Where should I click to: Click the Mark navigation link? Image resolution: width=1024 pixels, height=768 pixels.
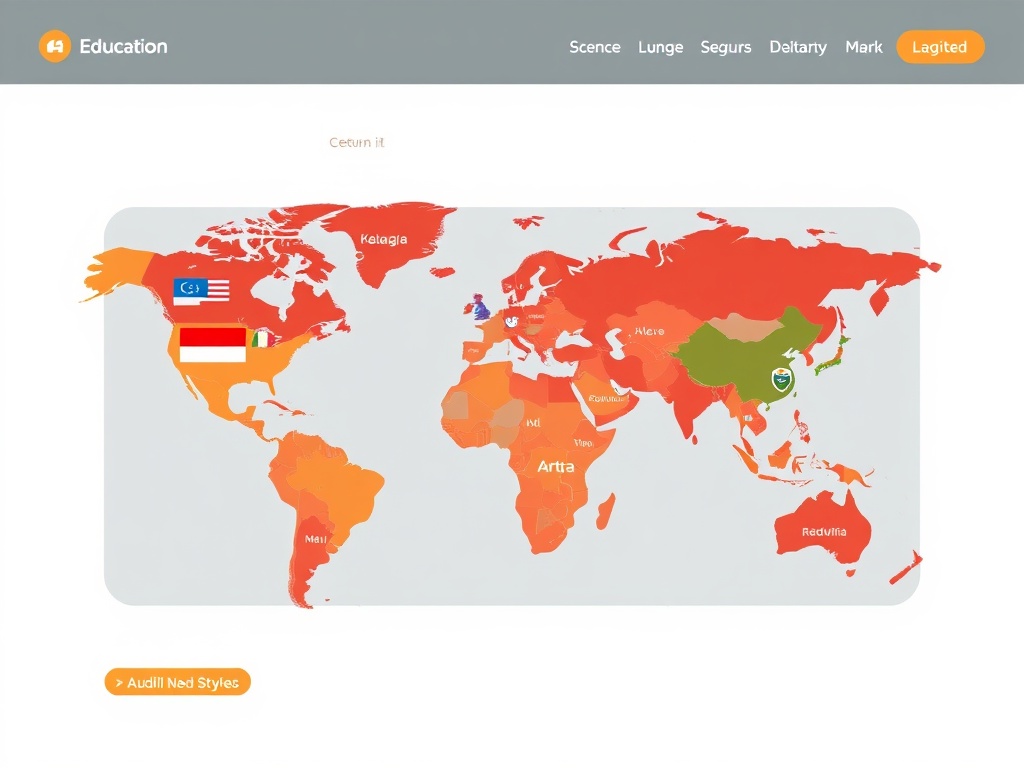click(x=864, y=47)
